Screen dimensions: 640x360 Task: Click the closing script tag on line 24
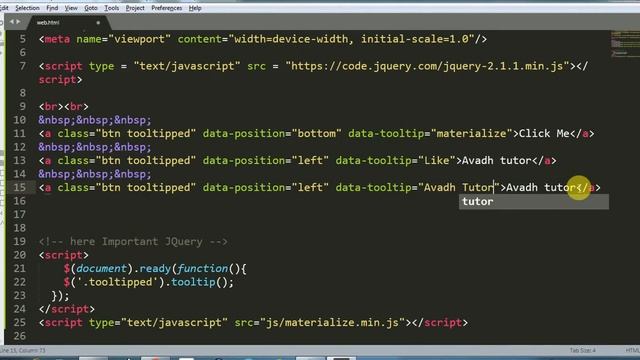pyautogui.click(x=67, y=309)
